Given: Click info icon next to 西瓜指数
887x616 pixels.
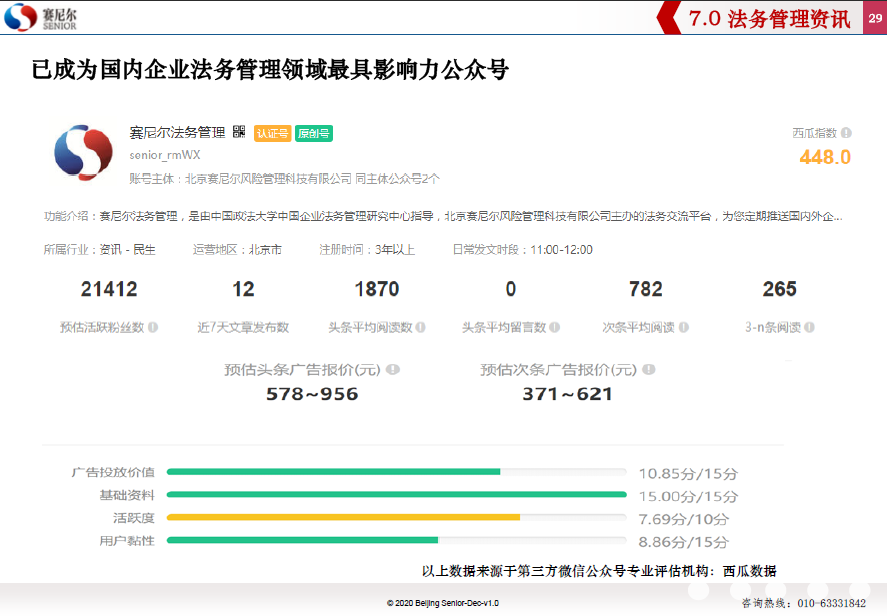Looking at the screenshot, I should coord(846,133).
